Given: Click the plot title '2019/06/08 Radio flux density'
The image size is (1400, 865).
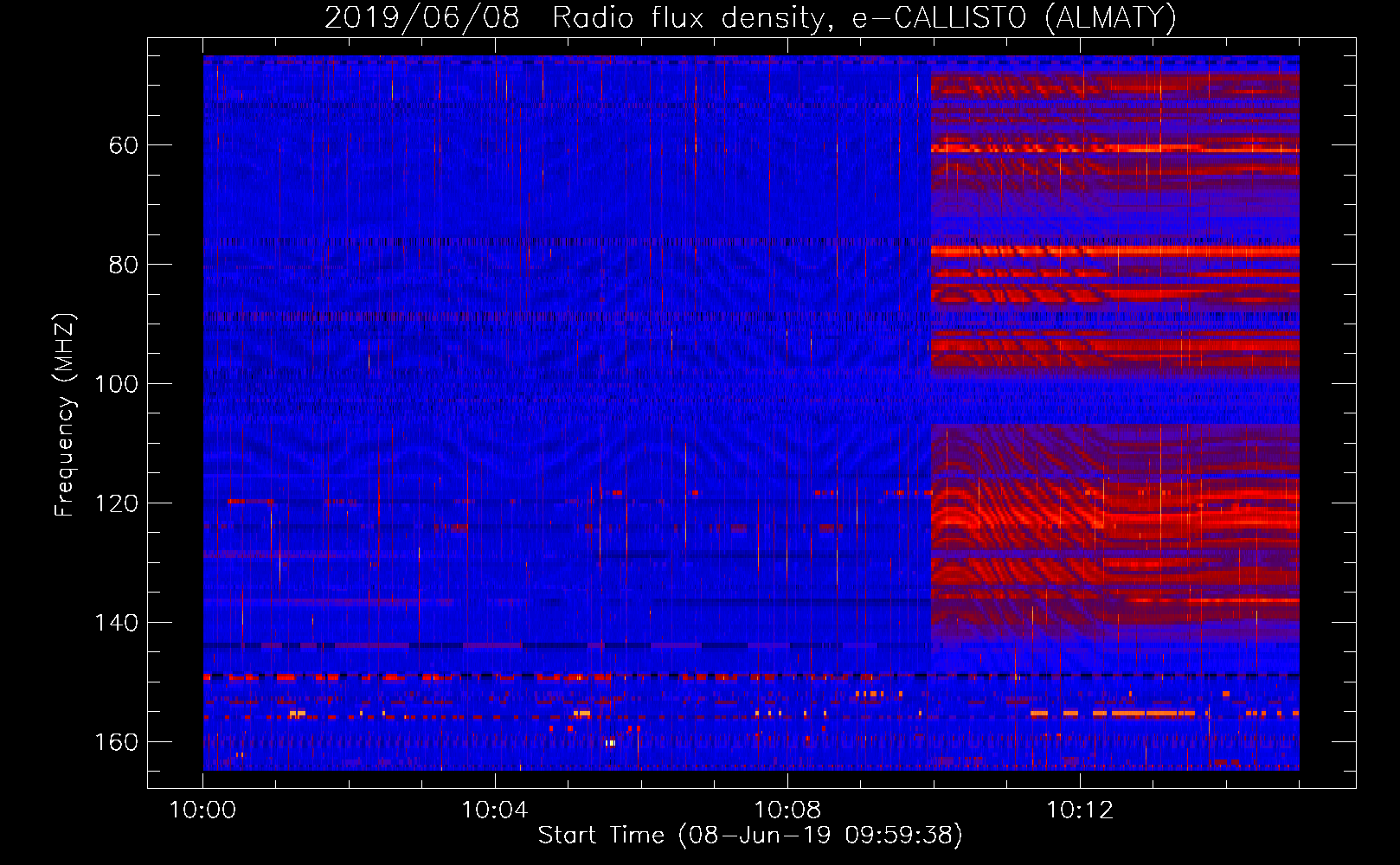Looking at the screenshot, I should (750, 18).
